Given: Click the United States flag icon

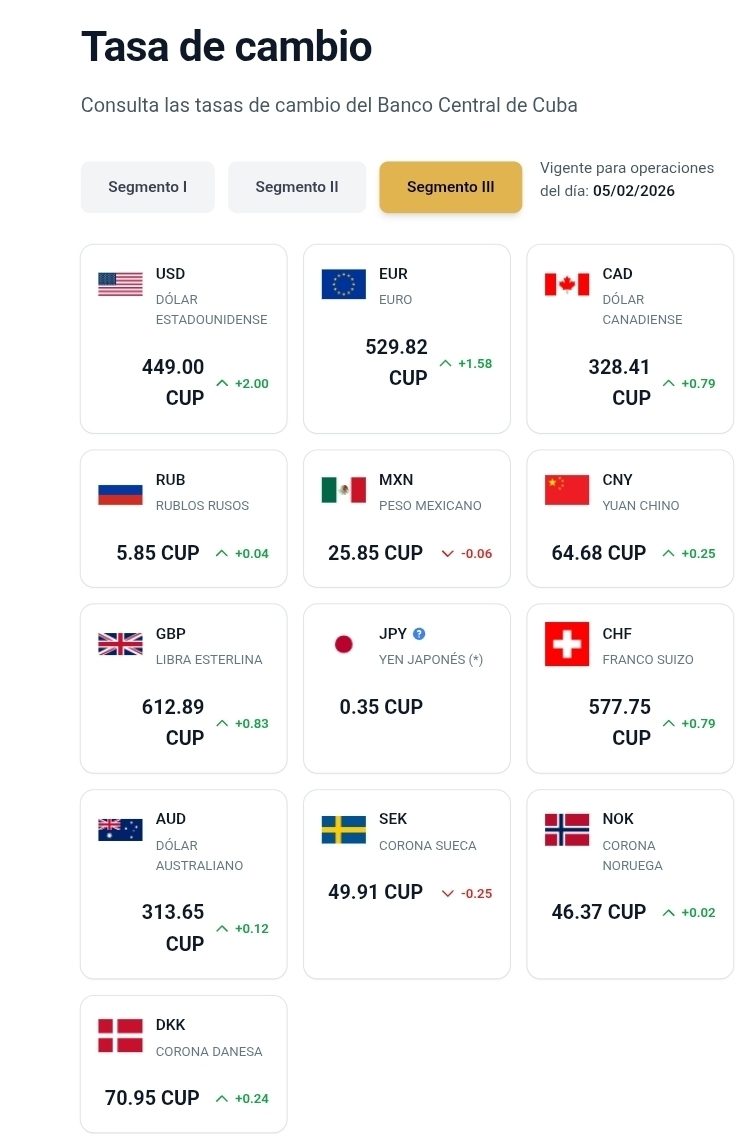Looking at the screenshot, I should pos(120,284).
